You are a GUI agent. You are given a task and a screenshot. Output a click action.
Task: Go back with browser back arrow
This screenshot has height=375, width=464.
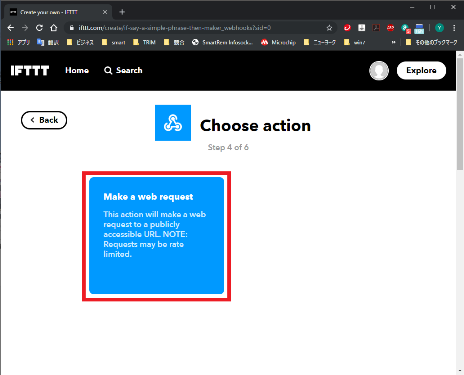pos(11,28)
